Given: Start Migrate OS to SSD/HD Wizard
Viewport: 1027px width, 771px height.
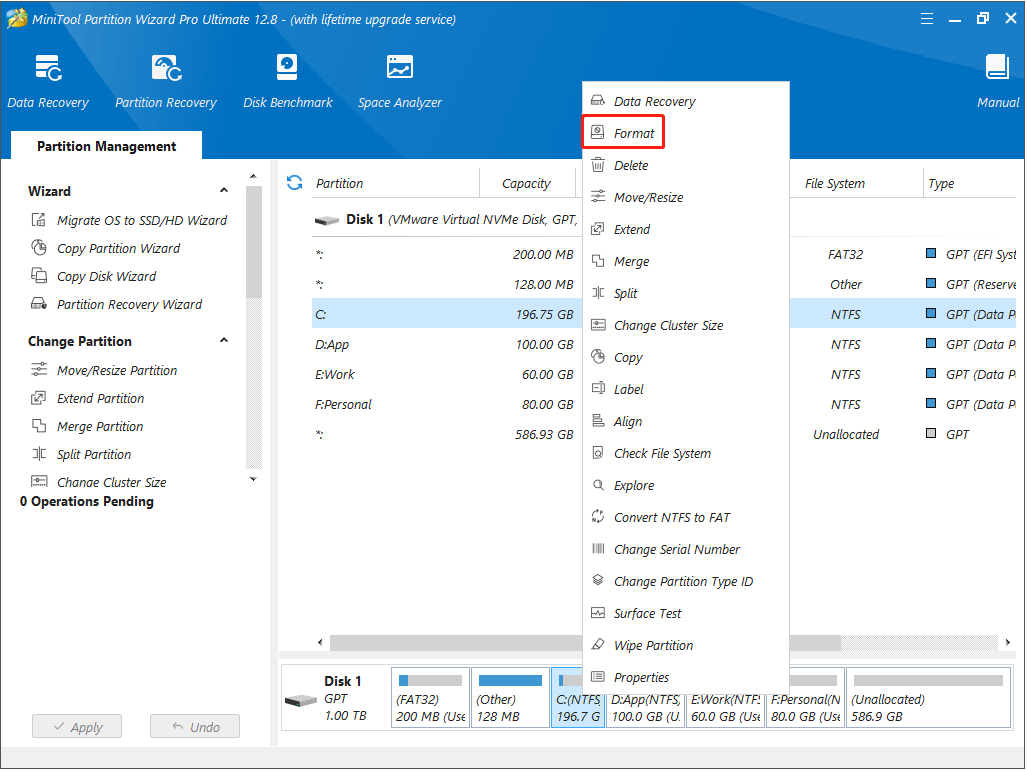Looking at the screenshot, I should click(129, 220).
